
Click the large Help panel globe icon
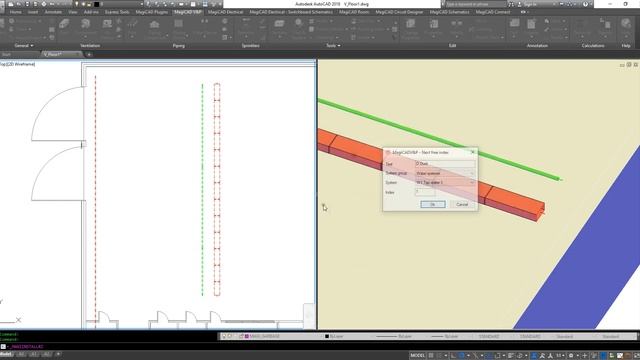626,24
